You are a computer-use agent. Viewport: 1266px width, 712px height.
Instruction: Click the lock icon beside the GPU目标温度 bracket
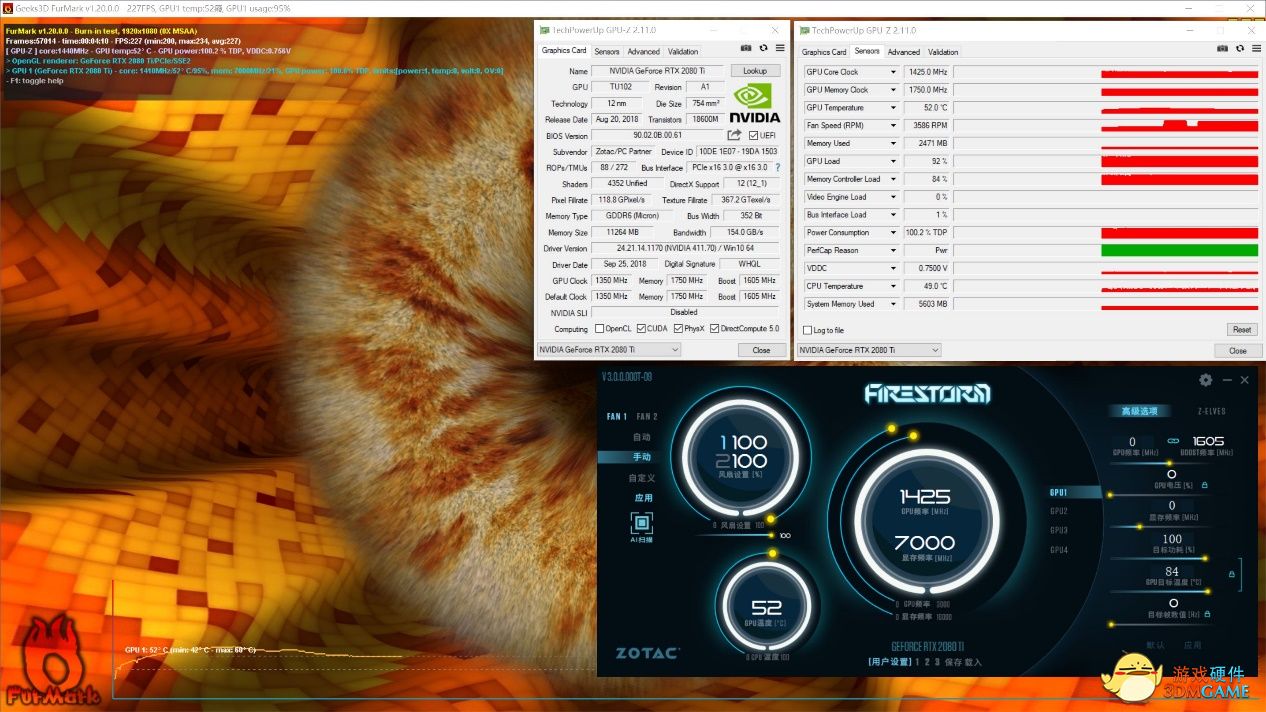coord(1232,573)
